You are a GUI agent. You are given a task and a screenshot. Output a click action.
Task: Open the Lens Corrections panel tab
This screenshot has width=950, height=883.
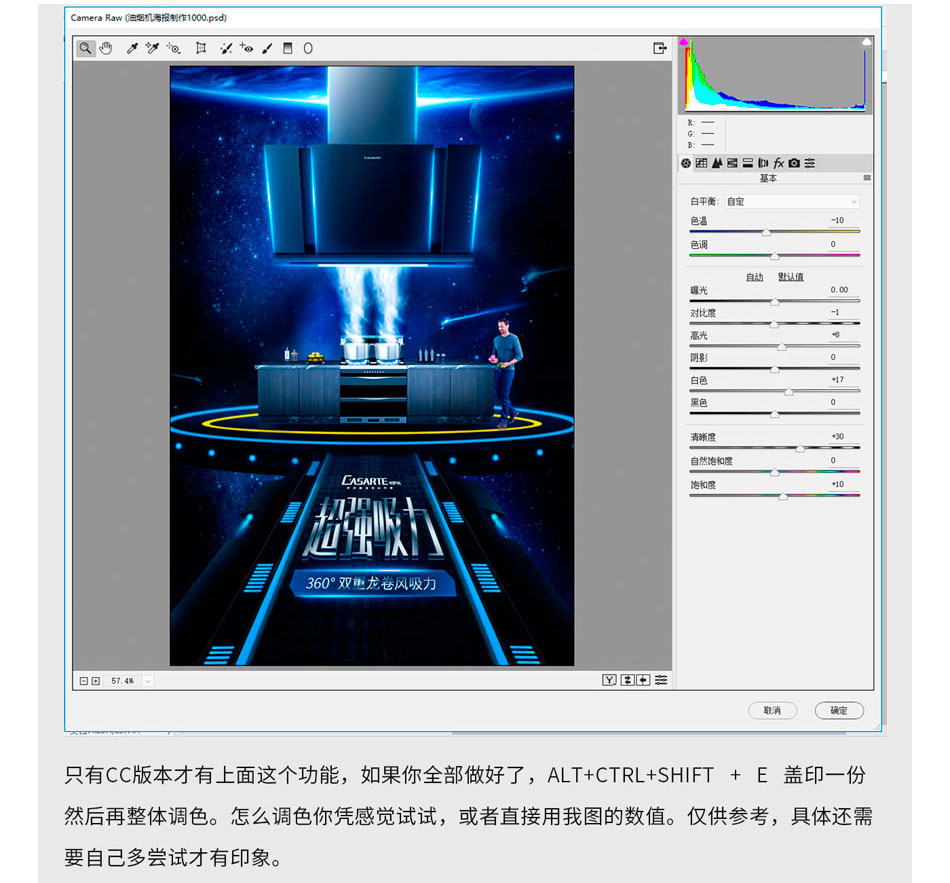(x=763, y=163)
